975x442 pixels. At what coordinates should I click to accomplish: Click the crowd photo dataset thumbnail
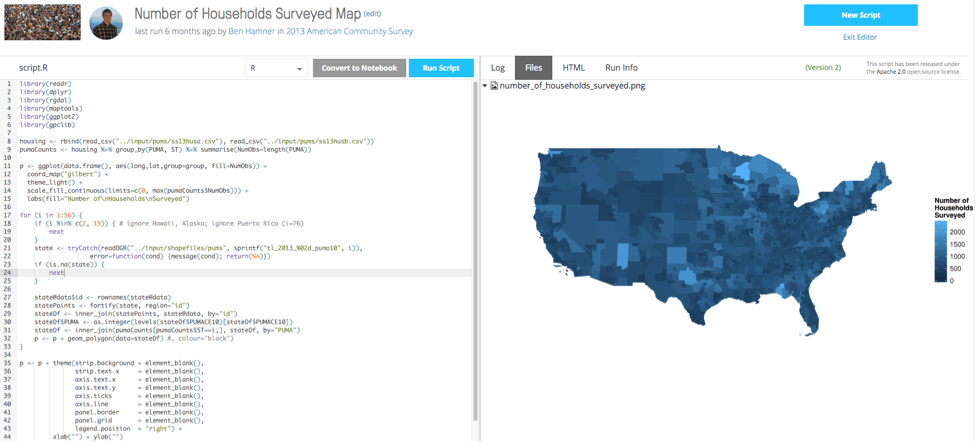(x=42, y=22)
